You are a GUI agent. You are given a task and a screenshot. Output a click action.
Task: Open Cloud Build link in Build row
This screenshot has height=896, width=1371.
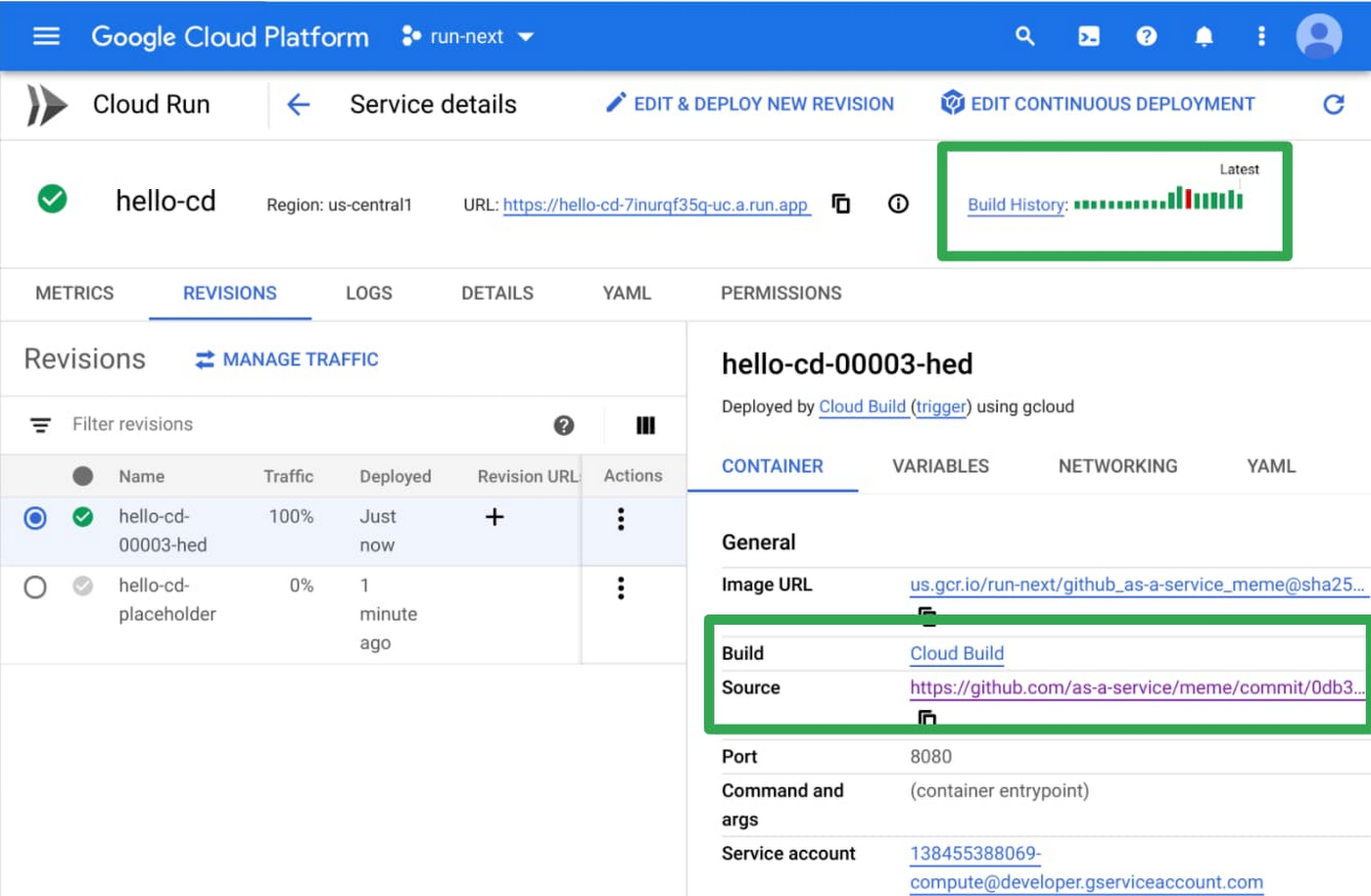pyautogui.click(x=957, y=653)
